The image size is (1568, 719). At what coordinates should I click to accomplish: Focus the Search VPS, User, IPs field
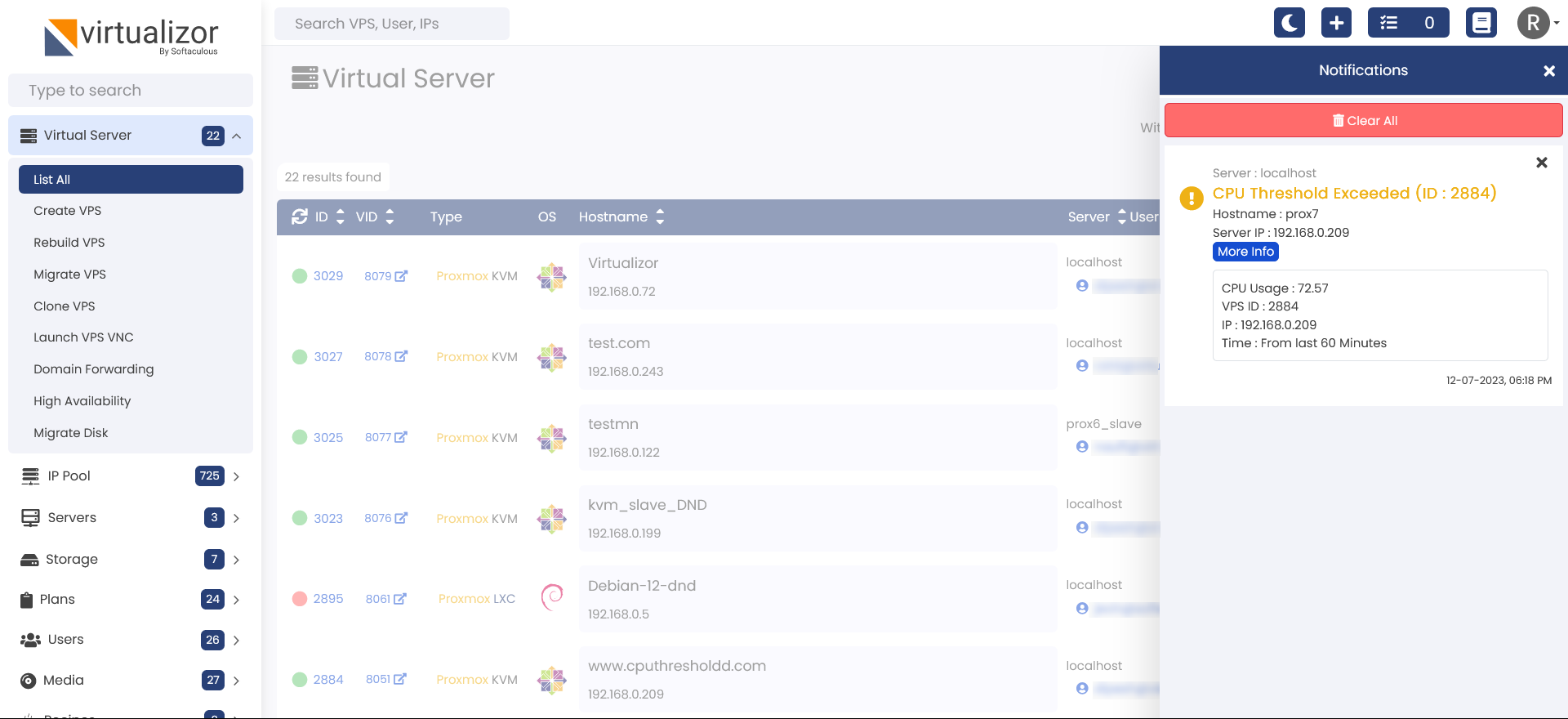click(x=392, y=24)
